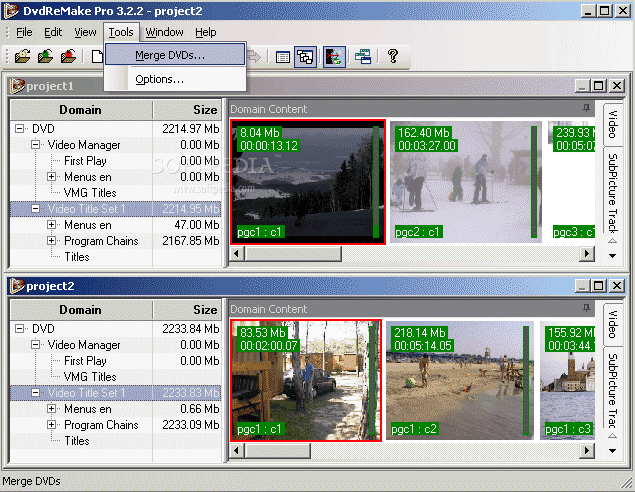
Task: Click the DvdReMake application title bar icon
Action: click(x=11, y=11)
